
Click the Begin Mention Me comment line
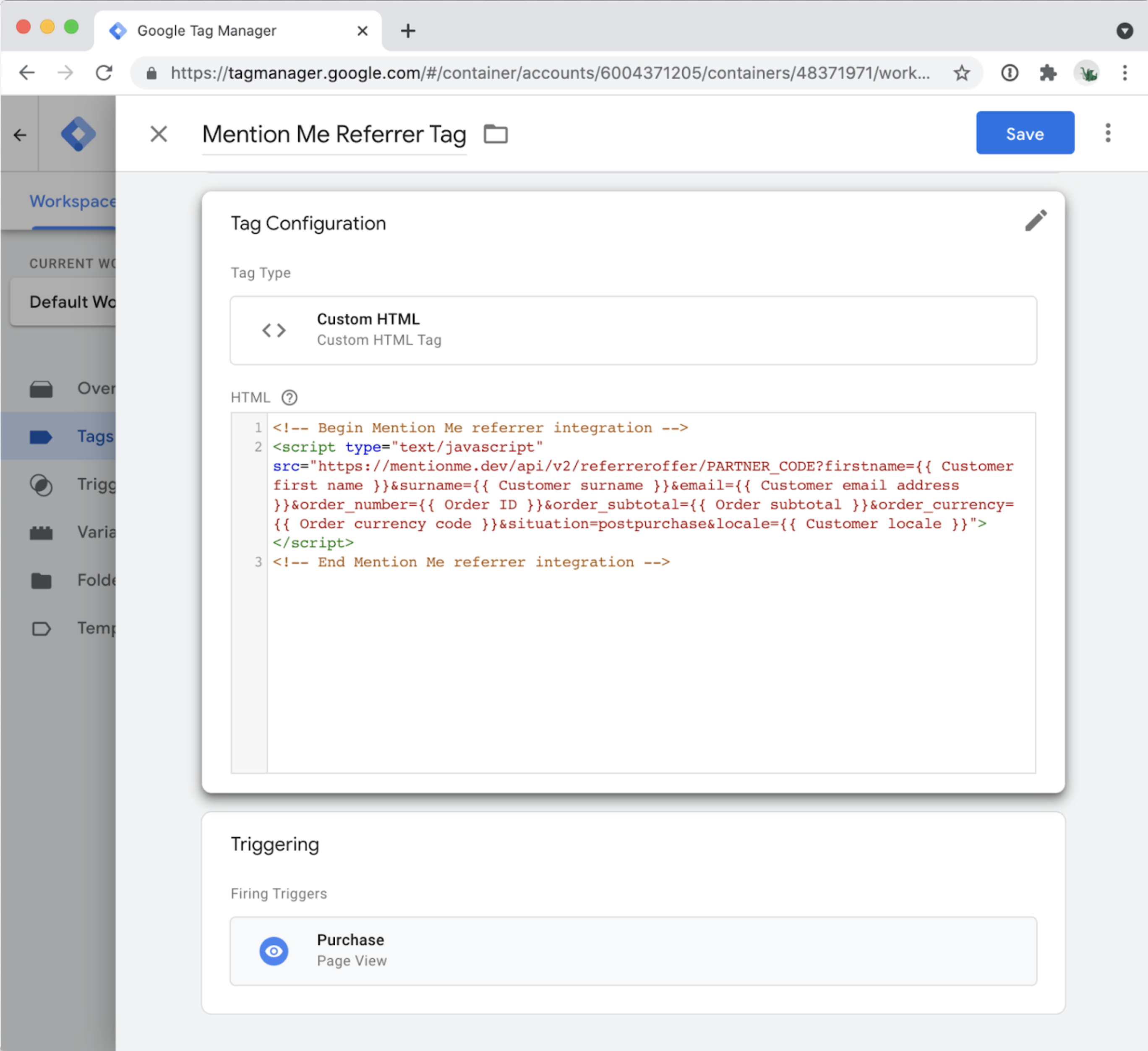pyautogui.click(x=480, y=428)
